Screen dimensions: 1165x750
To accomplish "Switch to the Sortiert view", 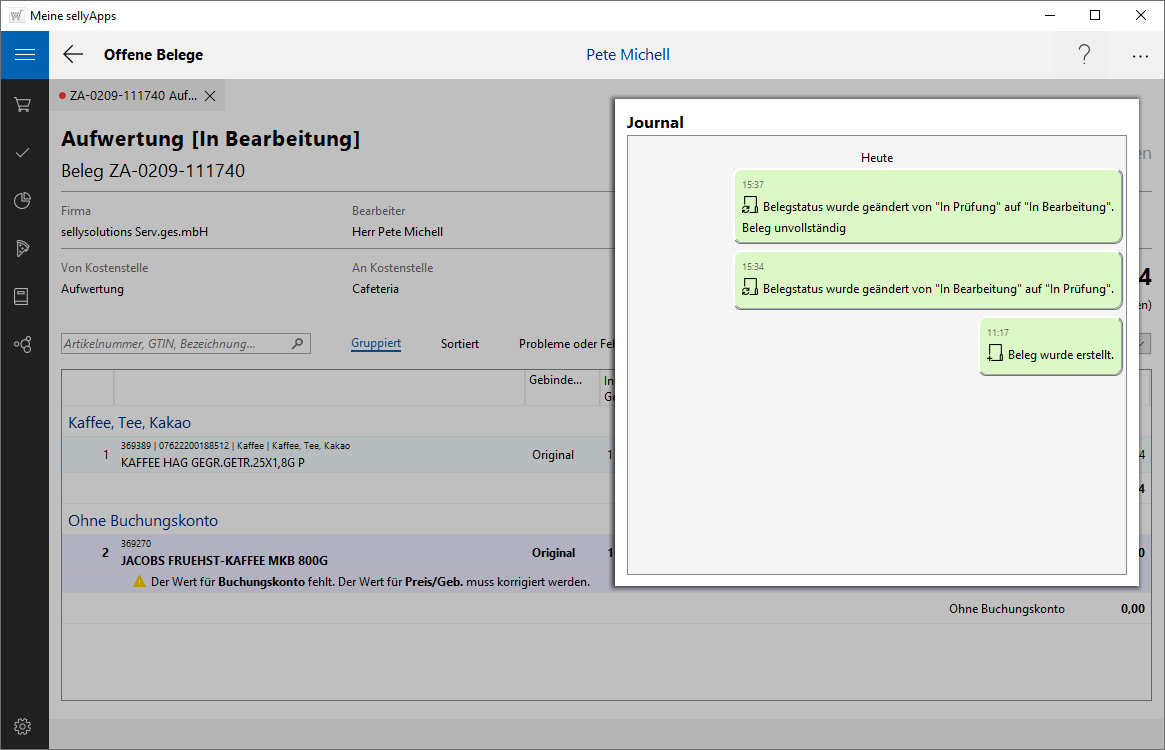I will click(x=460, y=343).
